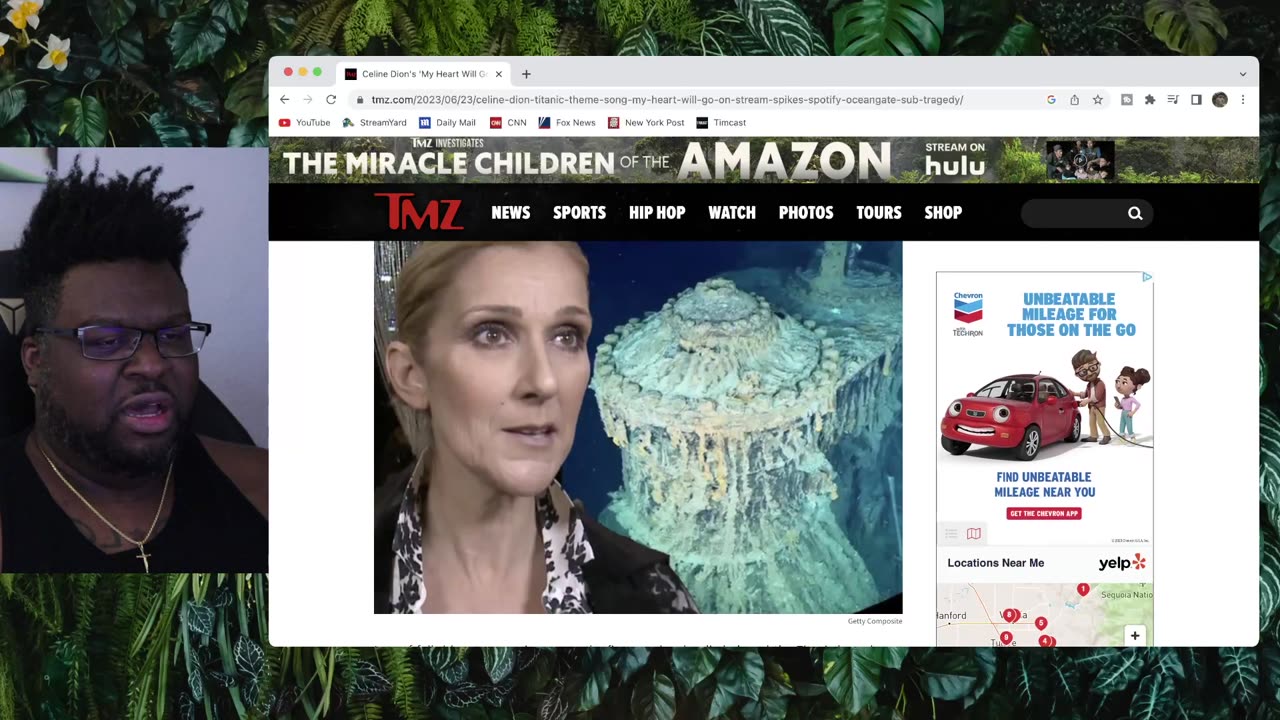
Task: Click Stream on Hulu in banner
Action: pyautogui.click(x=955, y=160)
